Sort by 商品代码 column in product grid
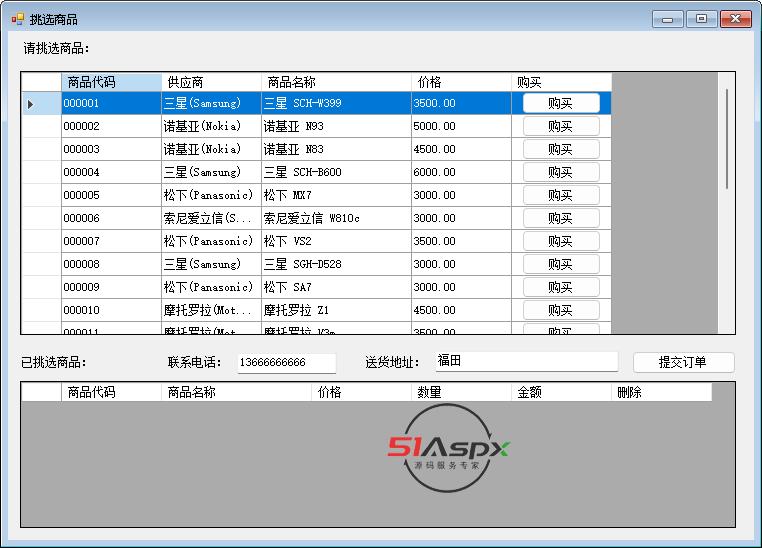This screenshot has height=548, width=762. point(111,82)
